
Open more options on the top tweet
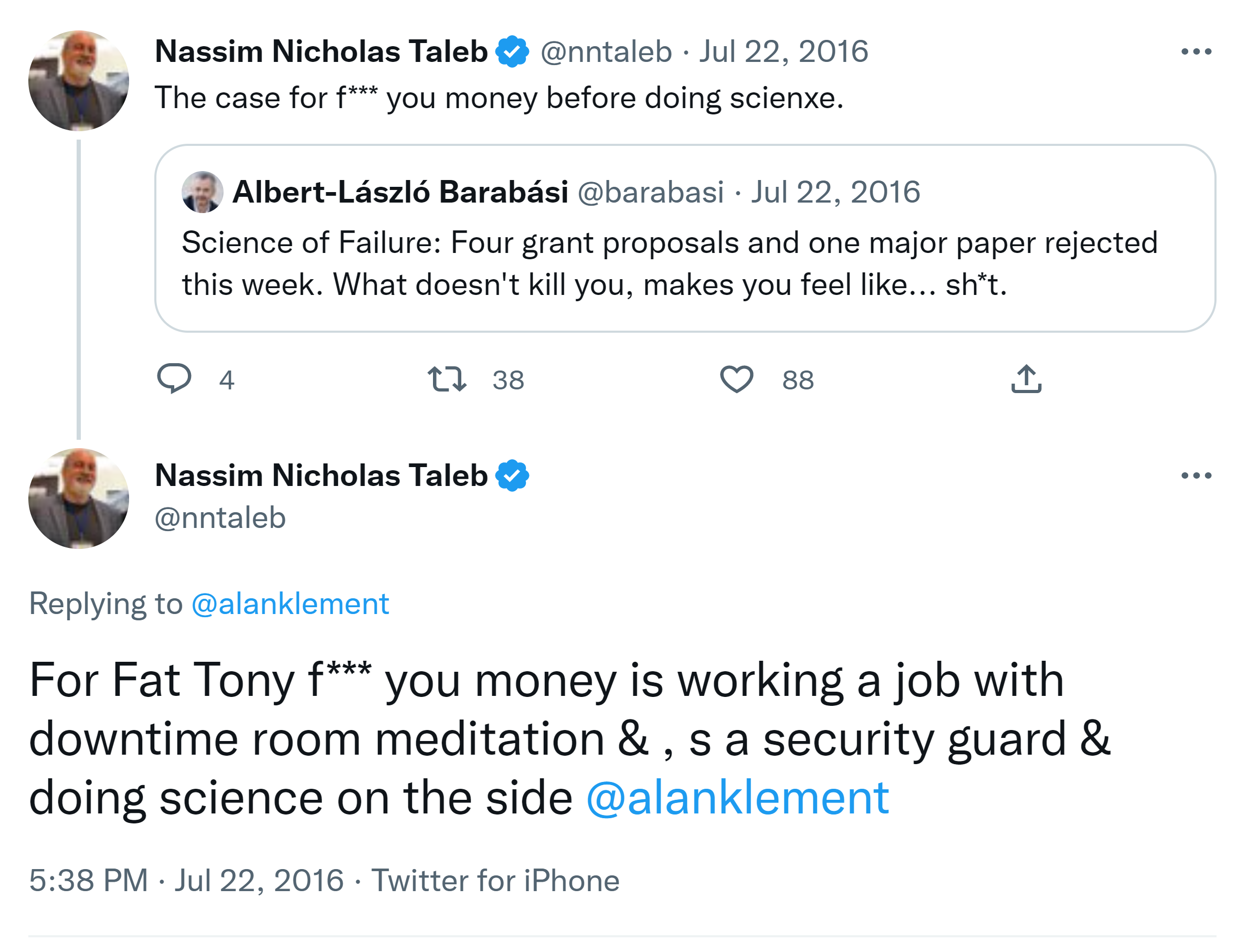tap(1196, 51)
